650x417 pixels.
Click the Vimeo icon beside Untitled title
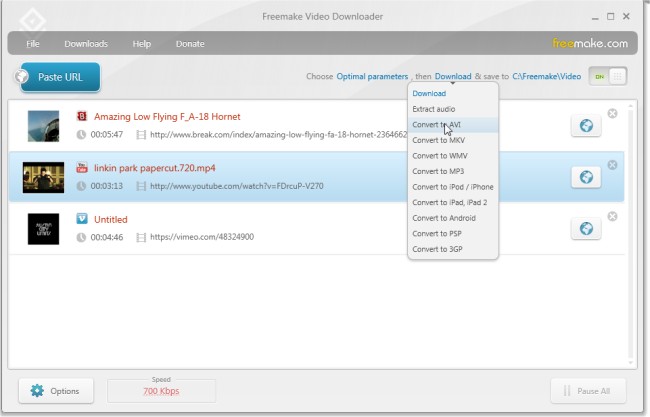coord(82,218)
